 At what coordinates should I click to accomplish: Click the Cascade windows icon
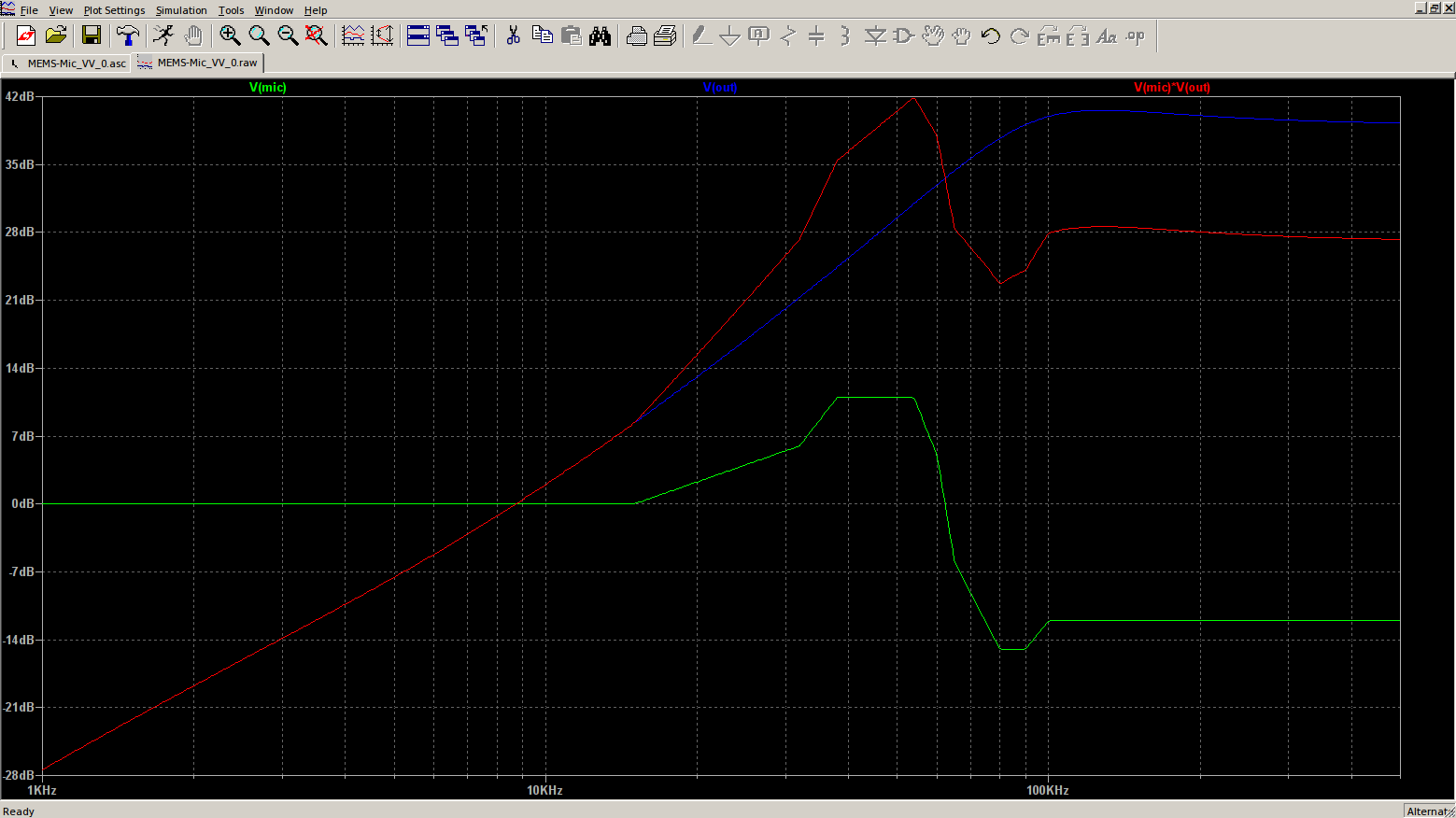tap(447, 35)
